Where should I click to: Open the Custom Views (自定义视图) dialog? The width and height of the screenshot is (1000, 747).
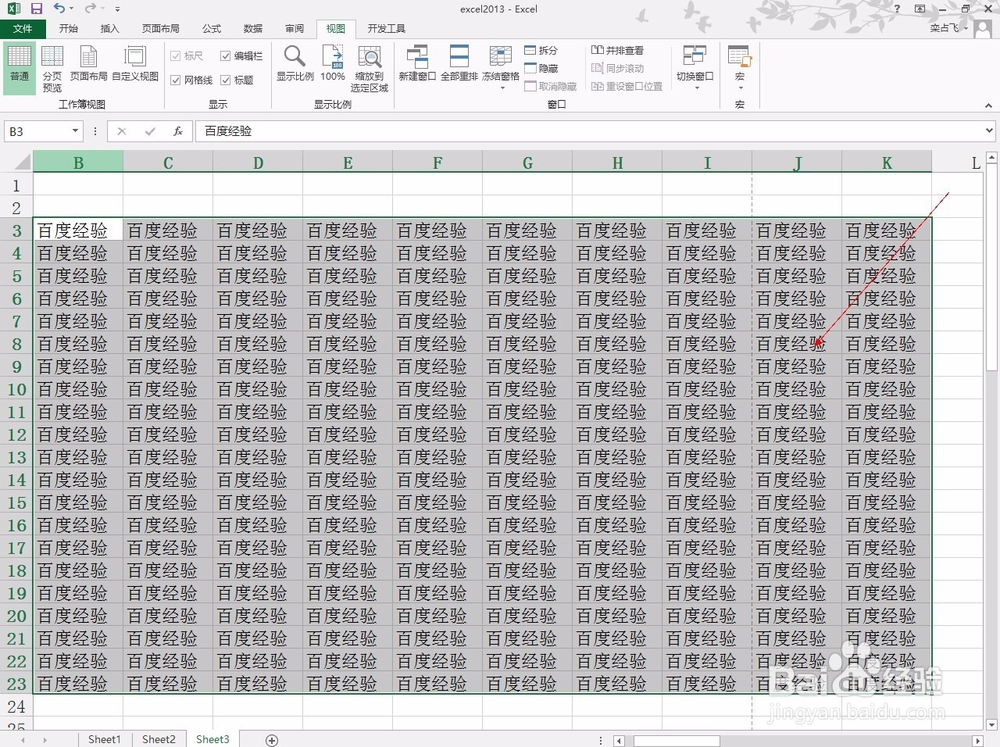[x=133, y=68]
